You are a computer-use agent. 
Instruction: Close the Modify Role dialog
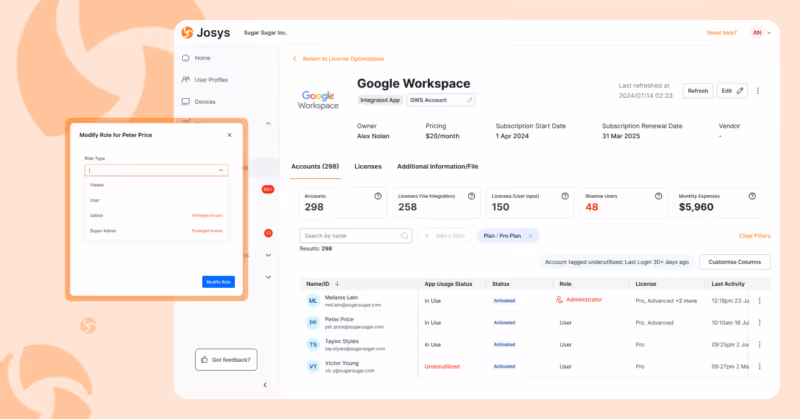230,135
